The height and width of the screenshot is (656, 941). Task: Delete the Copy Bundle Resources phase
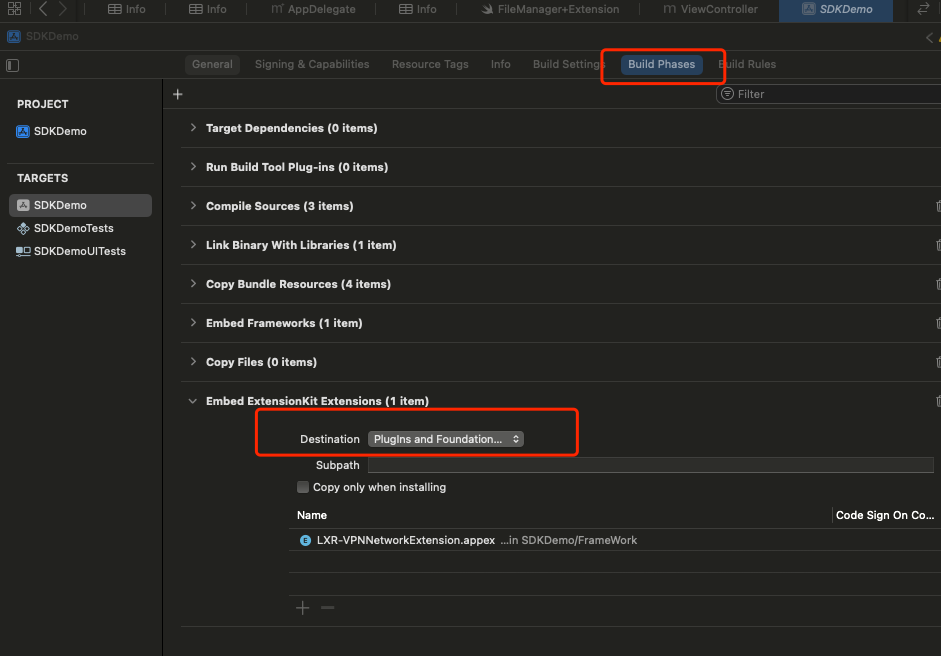click(x=938, y=284)
